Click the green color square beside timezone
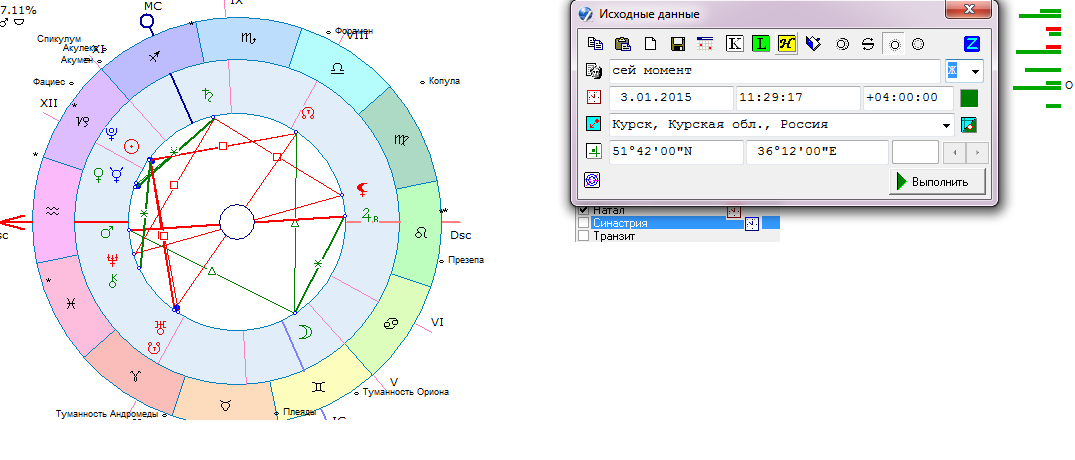This screenshot has width=1075, height=460. (968, 98)
